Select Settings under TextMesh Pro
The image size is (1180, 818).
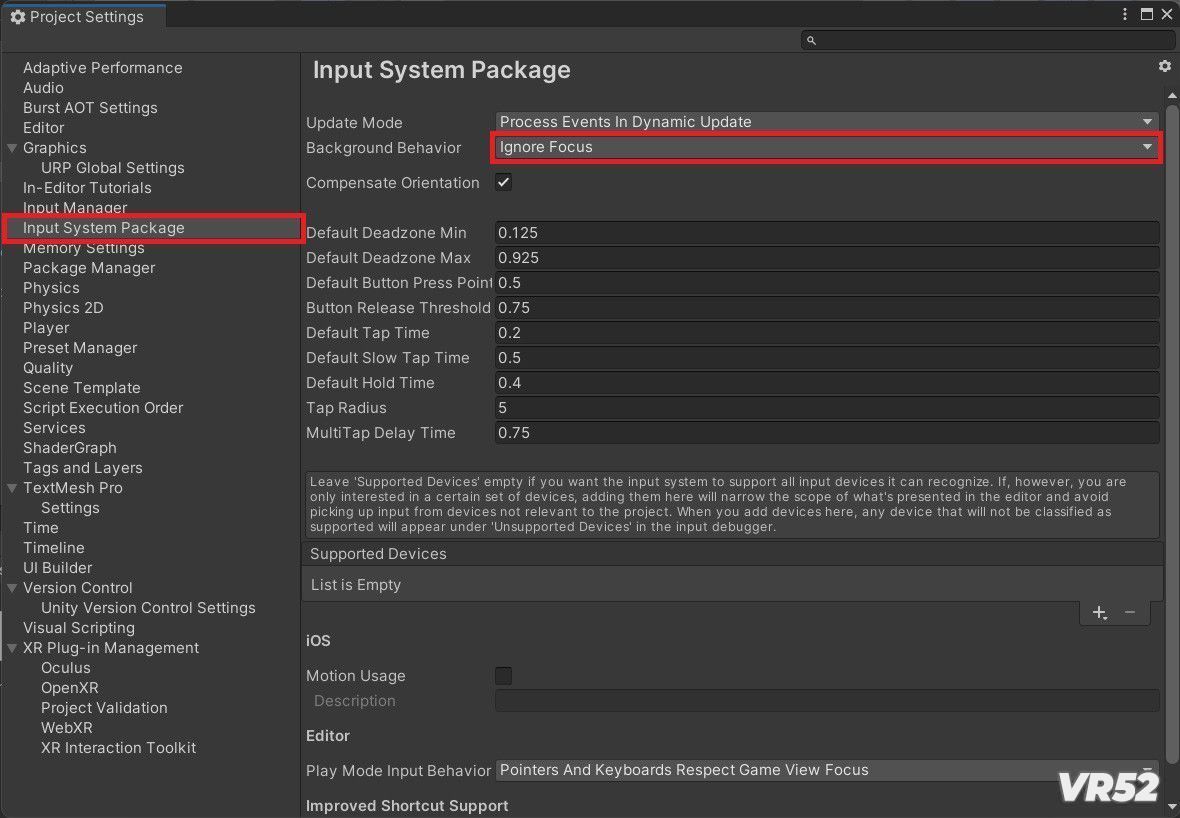[70, 508]
